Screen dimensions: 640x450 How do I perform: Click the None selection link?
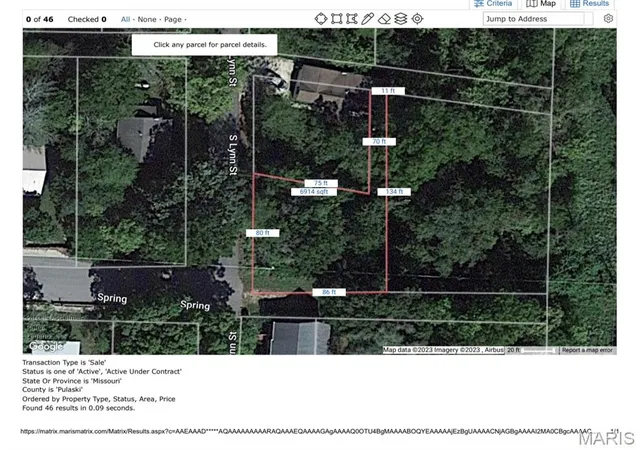pos(147,19)
